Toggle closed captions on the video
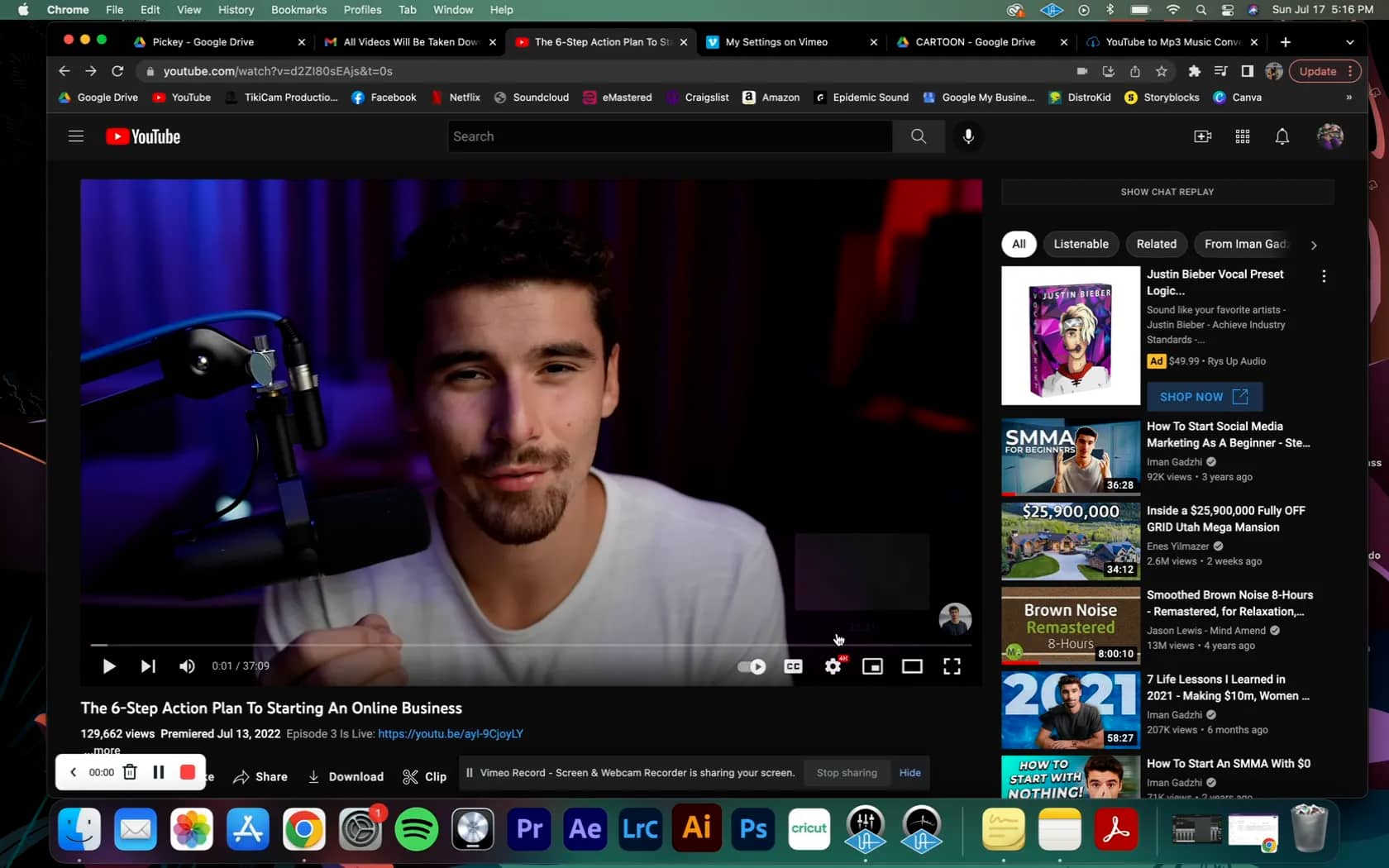Viewport: 1389px width, 868px height. [x=793, y=666]
